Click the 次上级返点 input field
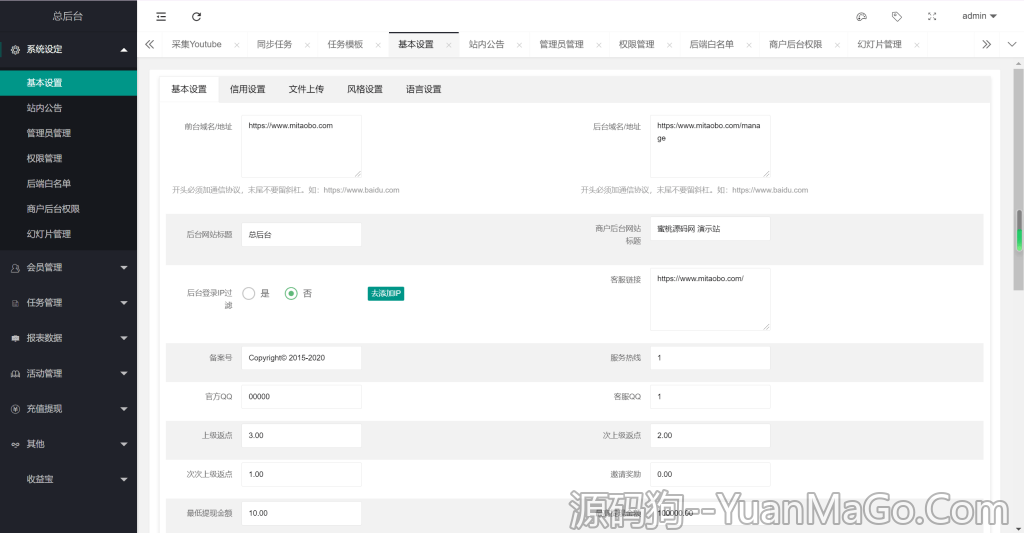The width and height of the screenshot is (1024, 533). [710, 436]
